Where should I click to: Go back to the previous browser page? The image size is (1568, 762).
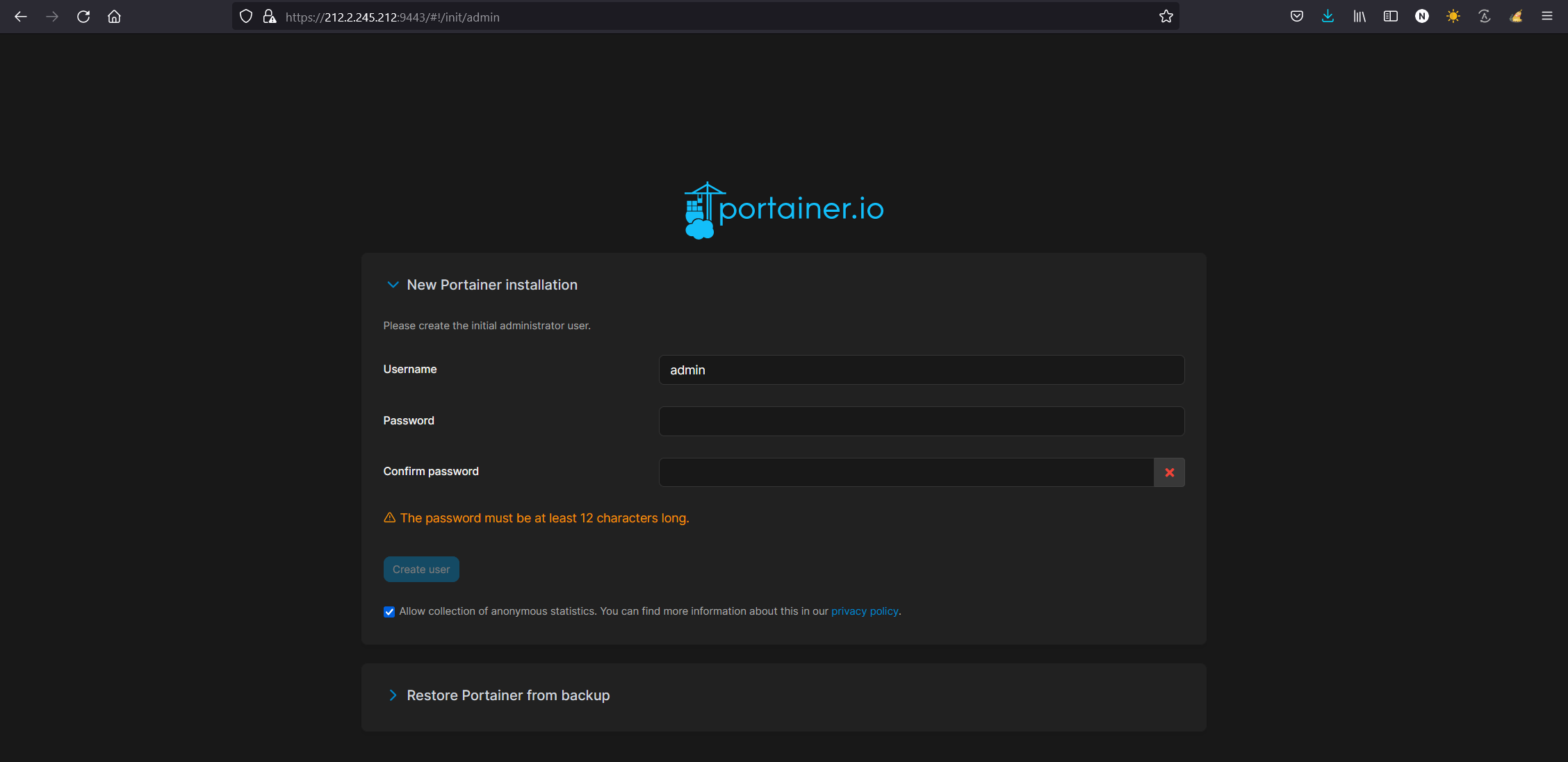tap(21, 17)
